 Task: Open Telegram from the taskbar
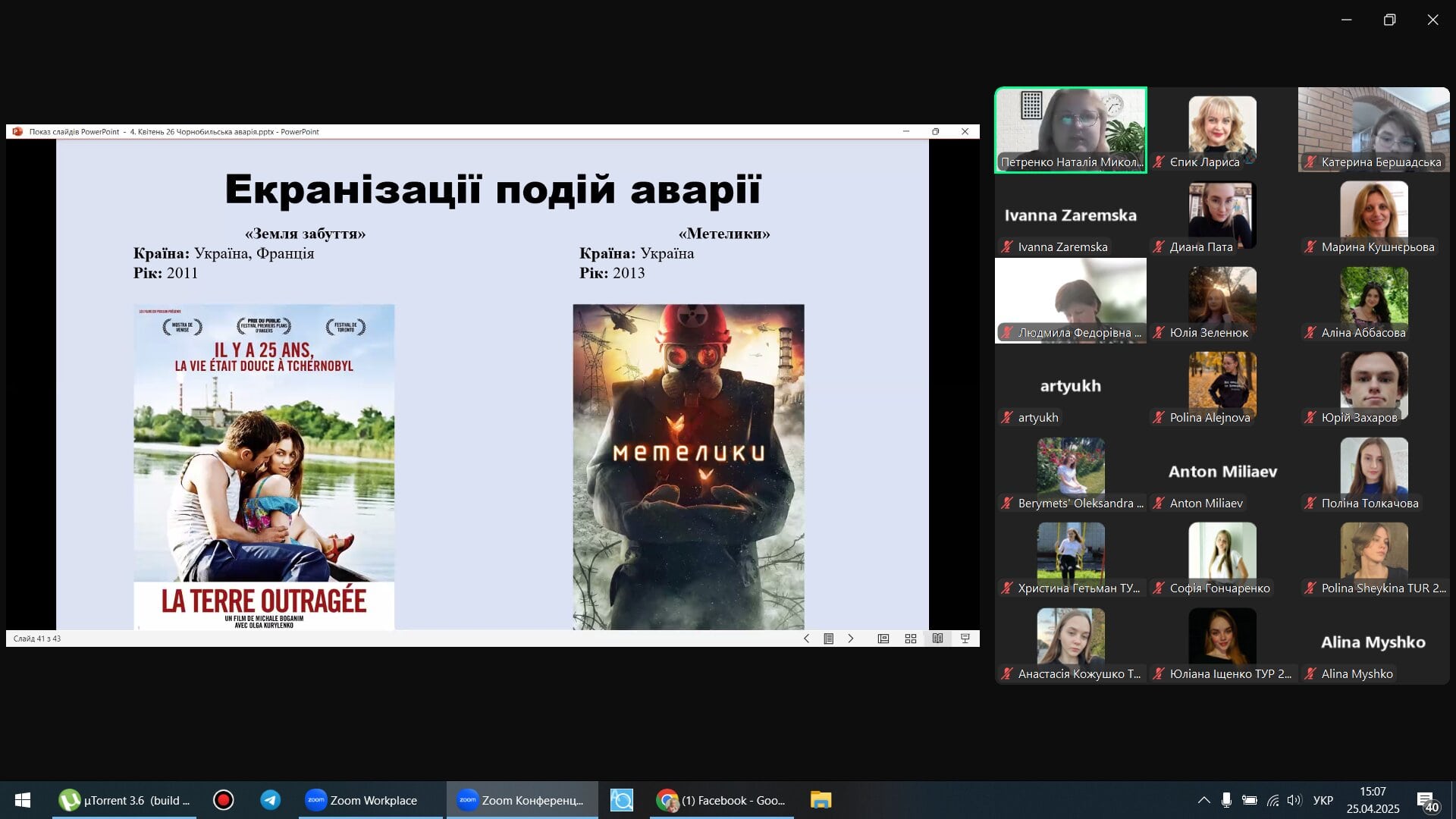pyautogui.click(x=270, y=800)
